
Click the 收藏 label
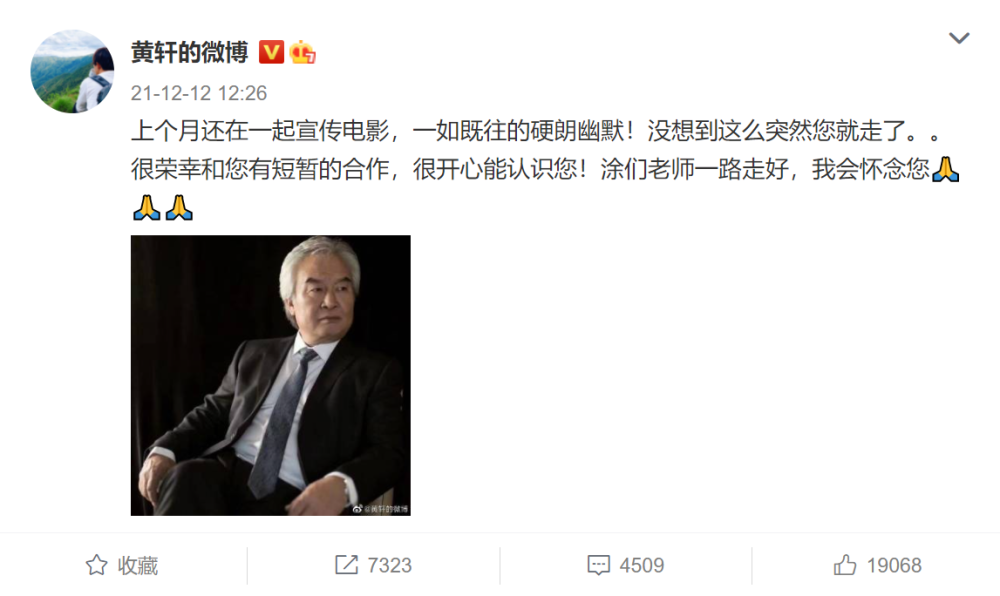tap(138, 565)
